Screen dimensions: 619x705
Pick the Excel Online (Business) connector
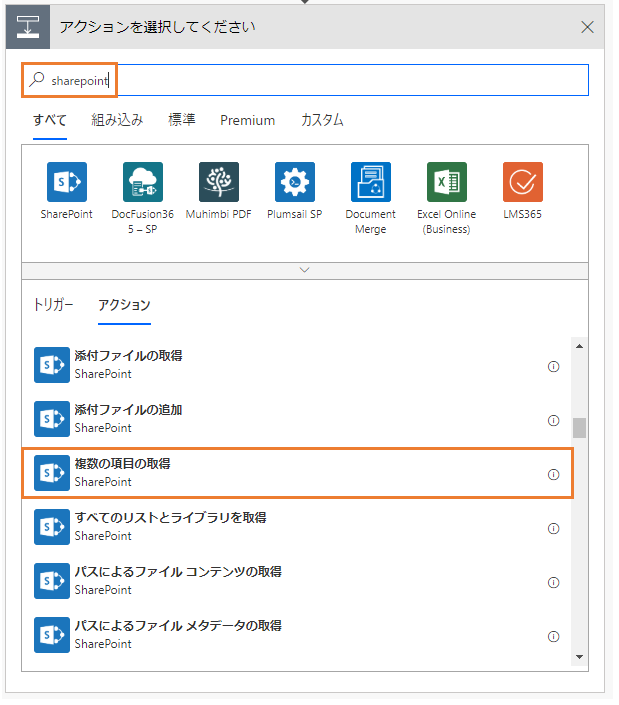coord(446,182)
